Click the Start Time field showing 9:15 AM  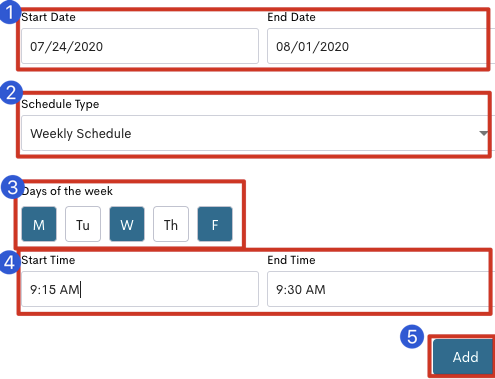tap(140, 289)
